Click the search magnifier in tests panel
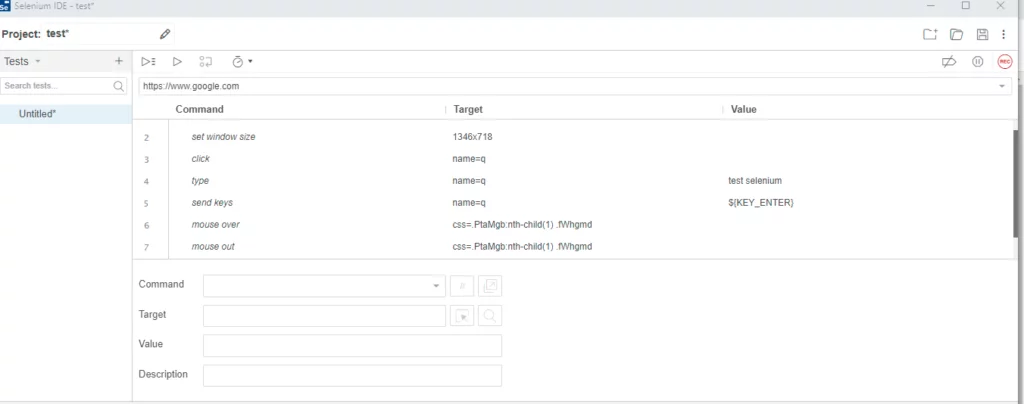This screenshot has height=404, width=1024. (119, 85)
